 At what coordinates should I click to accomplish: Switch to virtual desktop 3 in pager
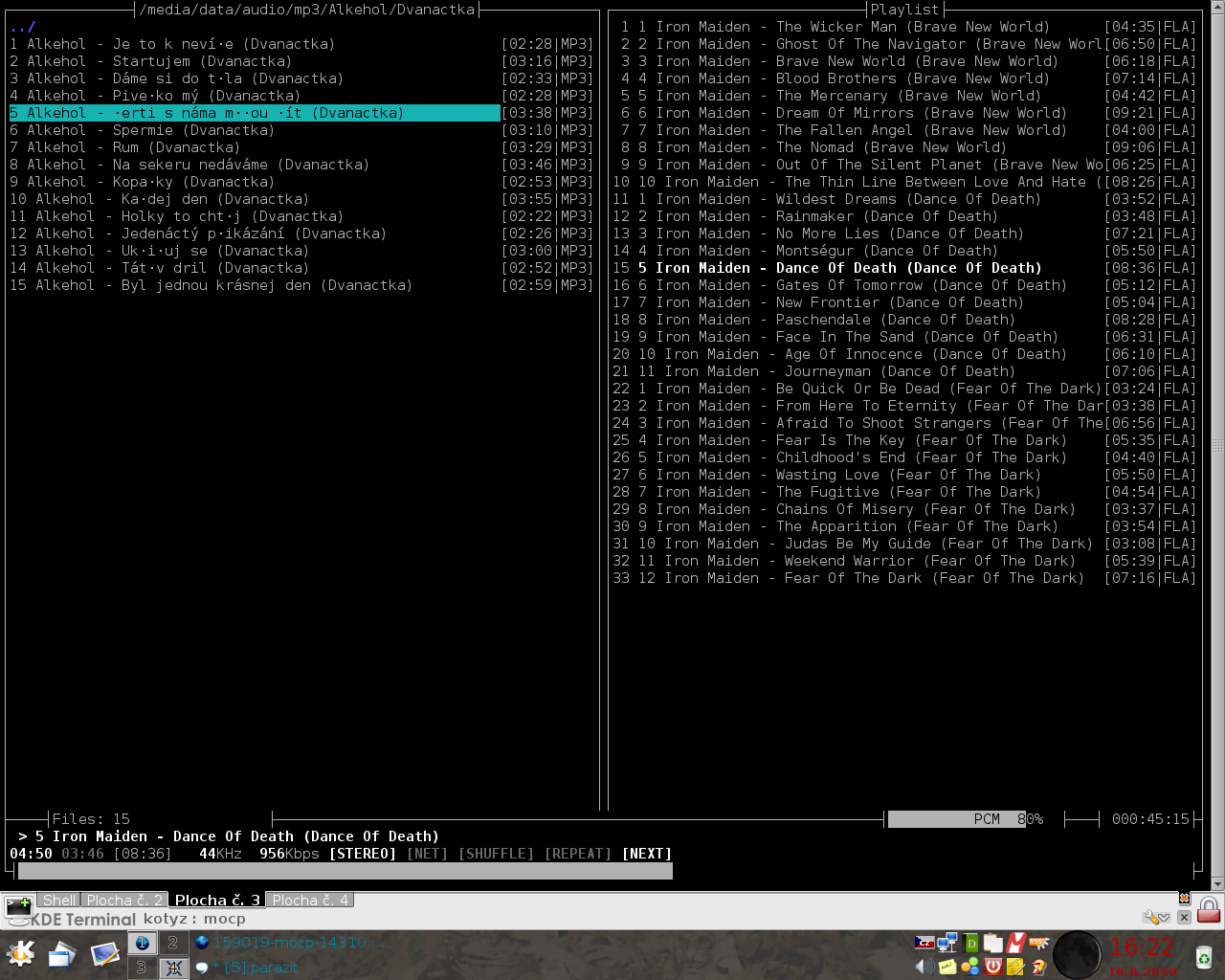point(142,968)
